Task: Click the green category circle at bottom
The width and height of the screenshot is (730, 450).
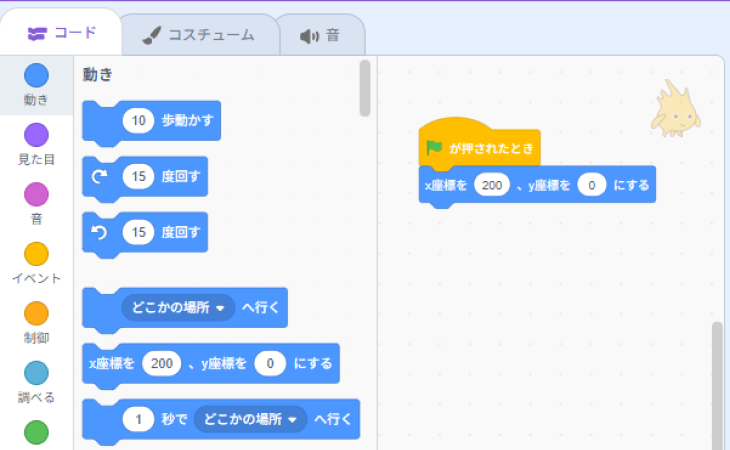Action: 36,432
